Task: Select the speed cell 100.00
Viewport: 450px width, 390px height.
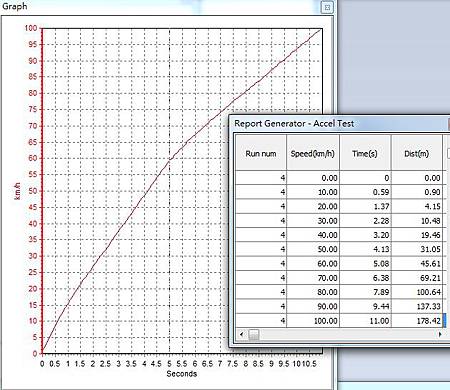Action: [313, 321]
